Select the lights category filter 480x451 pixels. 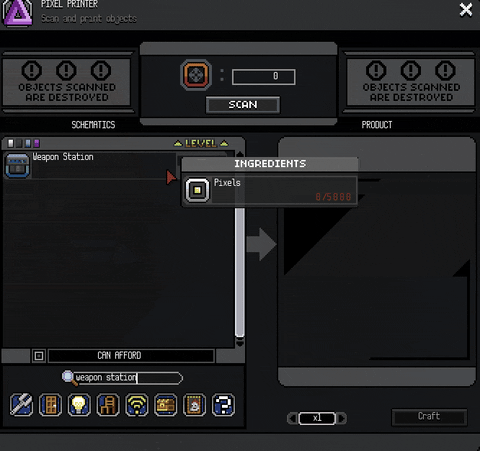tap(79, 405)
